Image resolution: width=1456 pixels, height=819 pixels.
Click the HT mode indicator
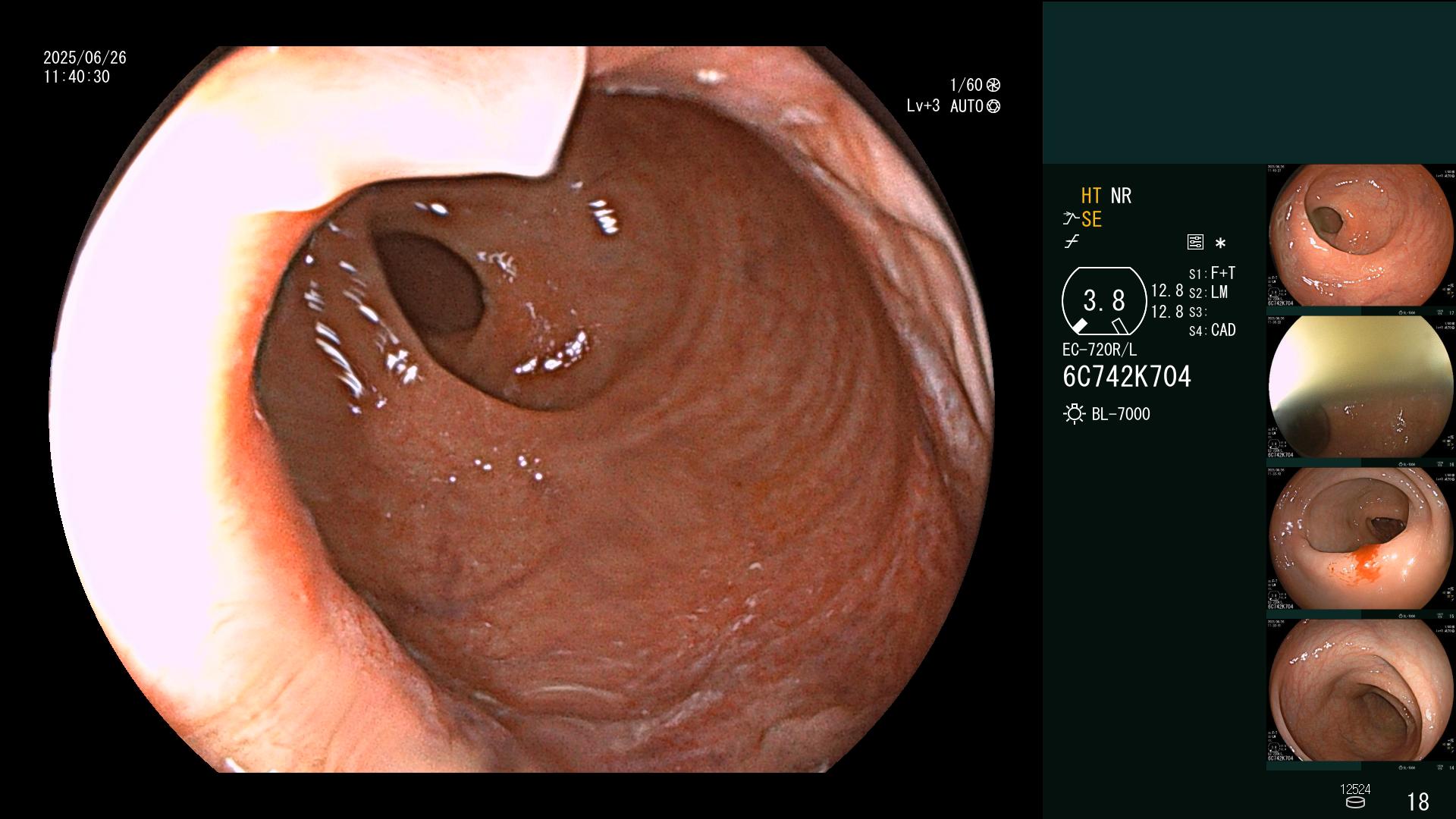(1091, 196)
